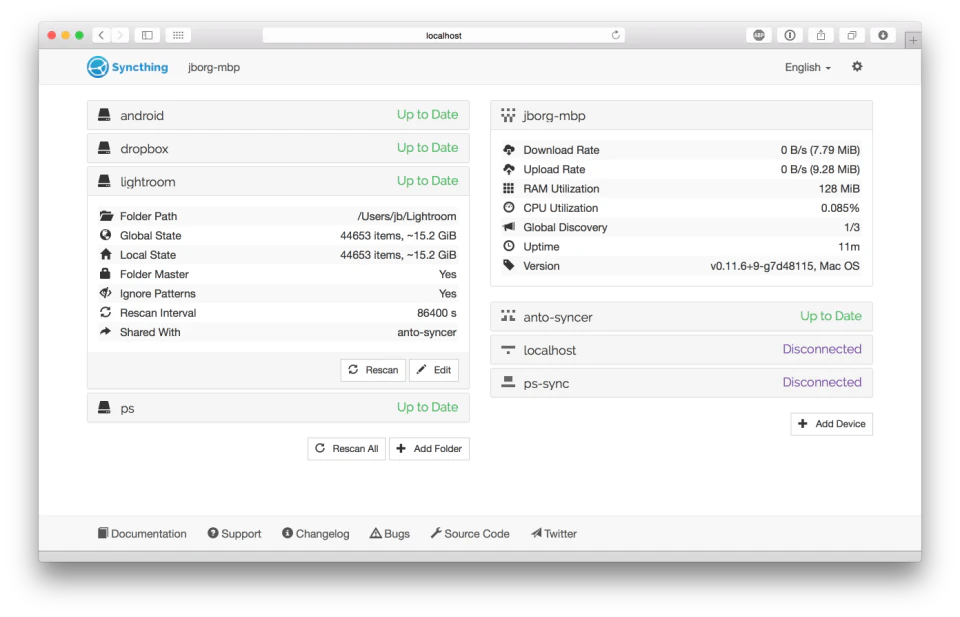Click the hard drive icon beside android folder

(104, 114)
